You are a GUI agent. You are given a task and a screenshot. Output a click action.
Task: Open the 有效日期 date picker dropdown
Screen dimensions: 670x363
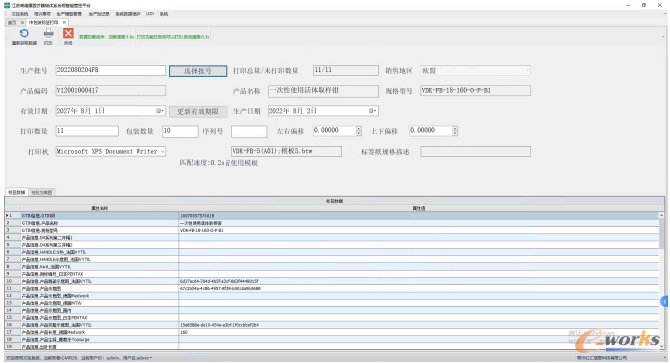[x=160, y=111]
